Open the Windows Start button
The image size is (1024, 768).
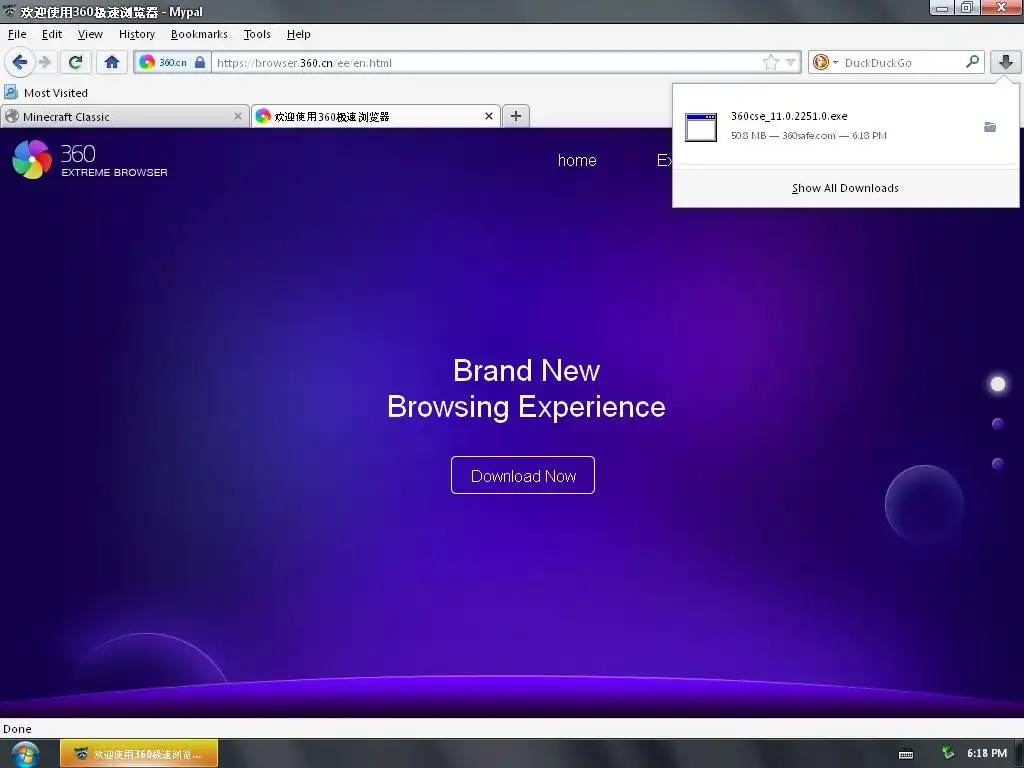pos(25,755)
